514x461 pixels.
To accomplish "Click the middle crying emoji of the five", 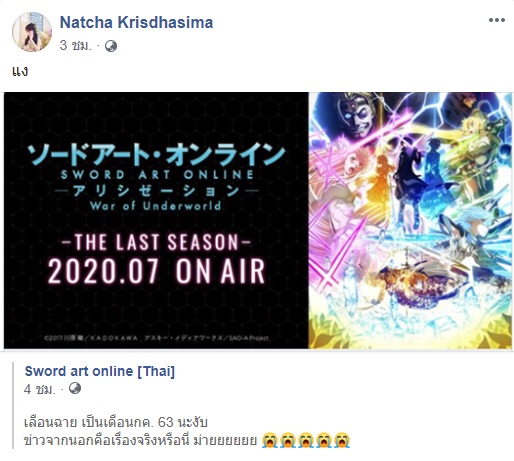I will pos(306,440).
